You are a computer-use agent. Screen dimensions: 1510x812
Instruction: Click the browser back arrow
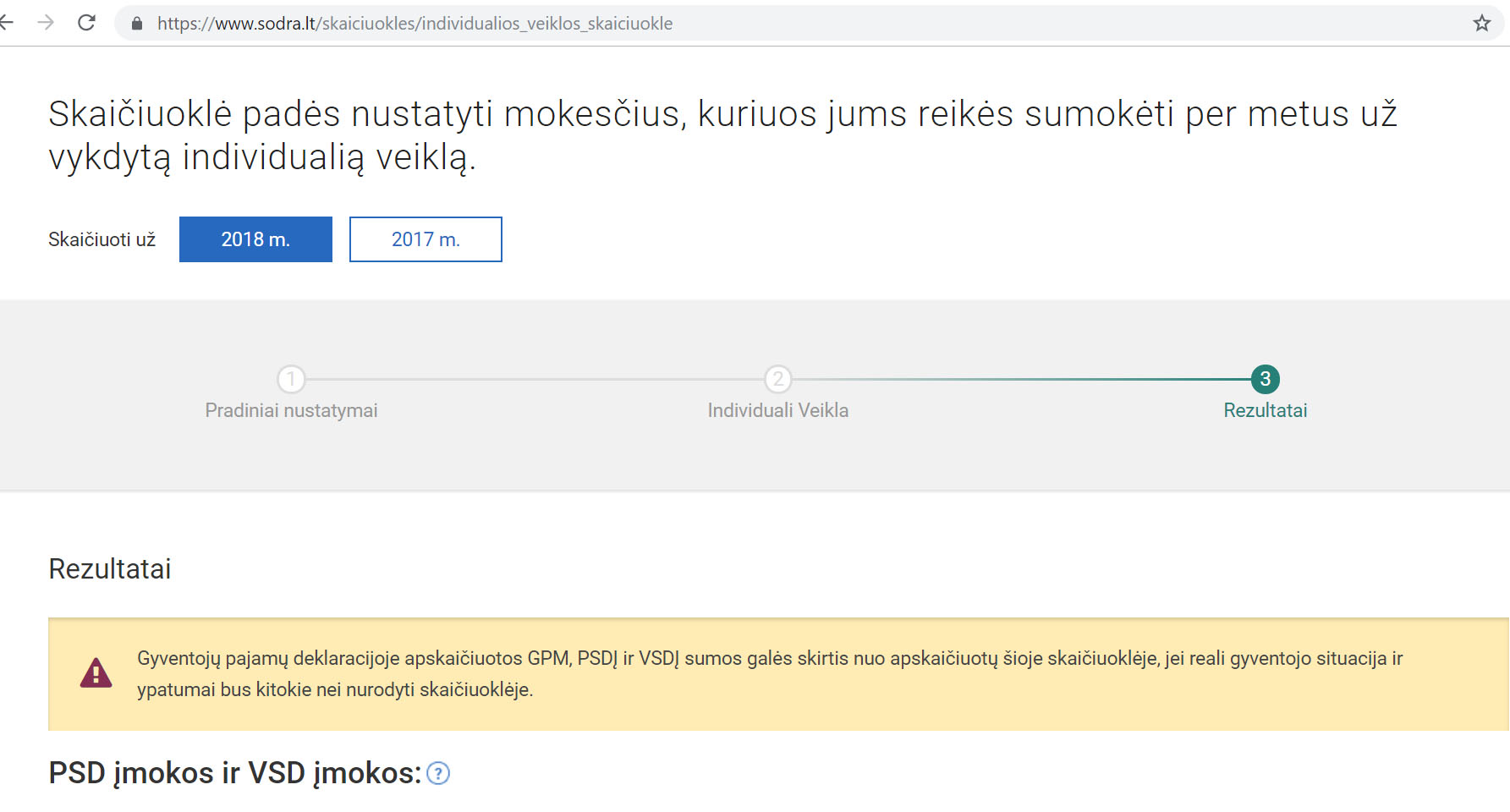click(x=7, y=23)
